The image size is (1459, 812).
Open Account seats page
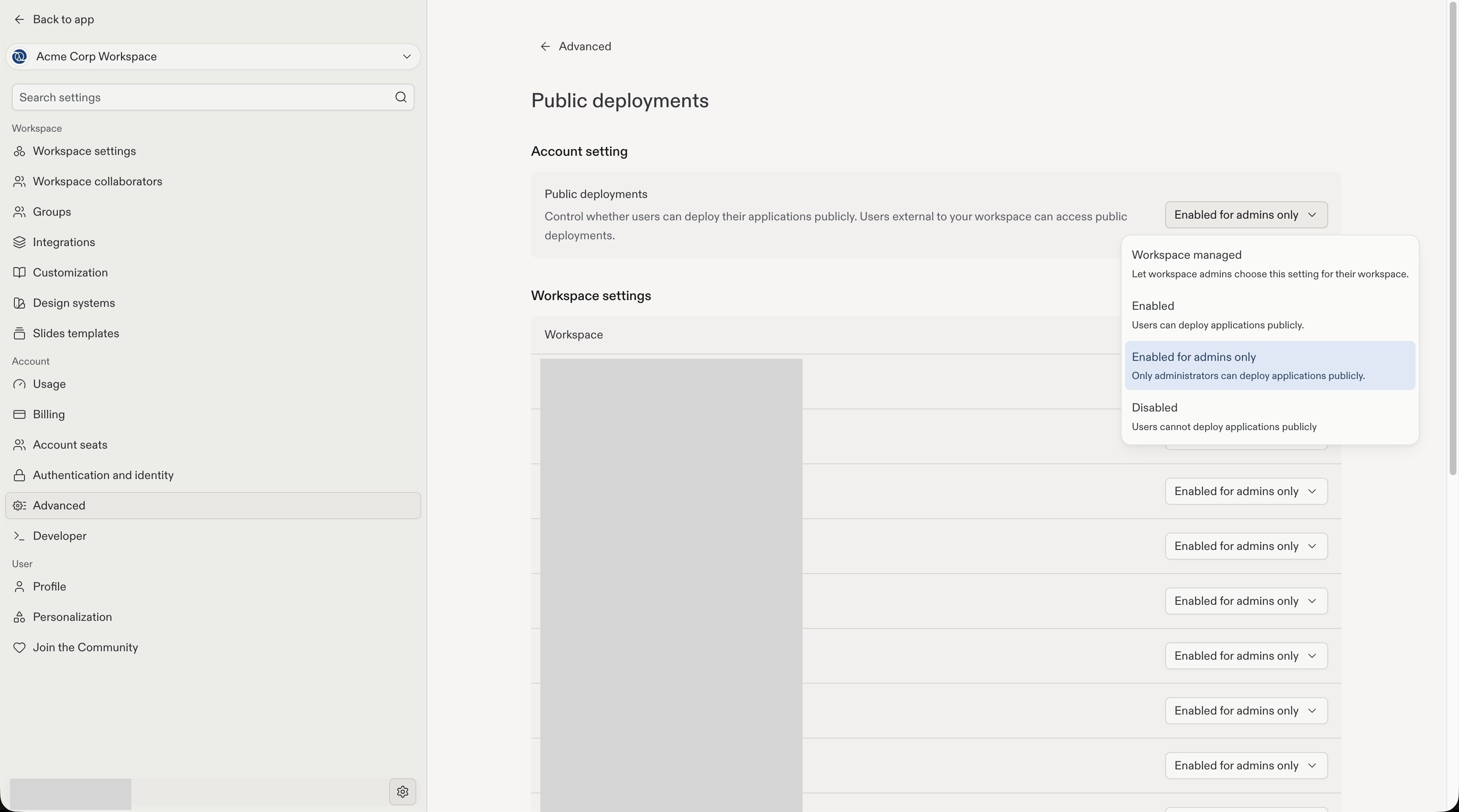pyautogui.click(x=213, y=445)
